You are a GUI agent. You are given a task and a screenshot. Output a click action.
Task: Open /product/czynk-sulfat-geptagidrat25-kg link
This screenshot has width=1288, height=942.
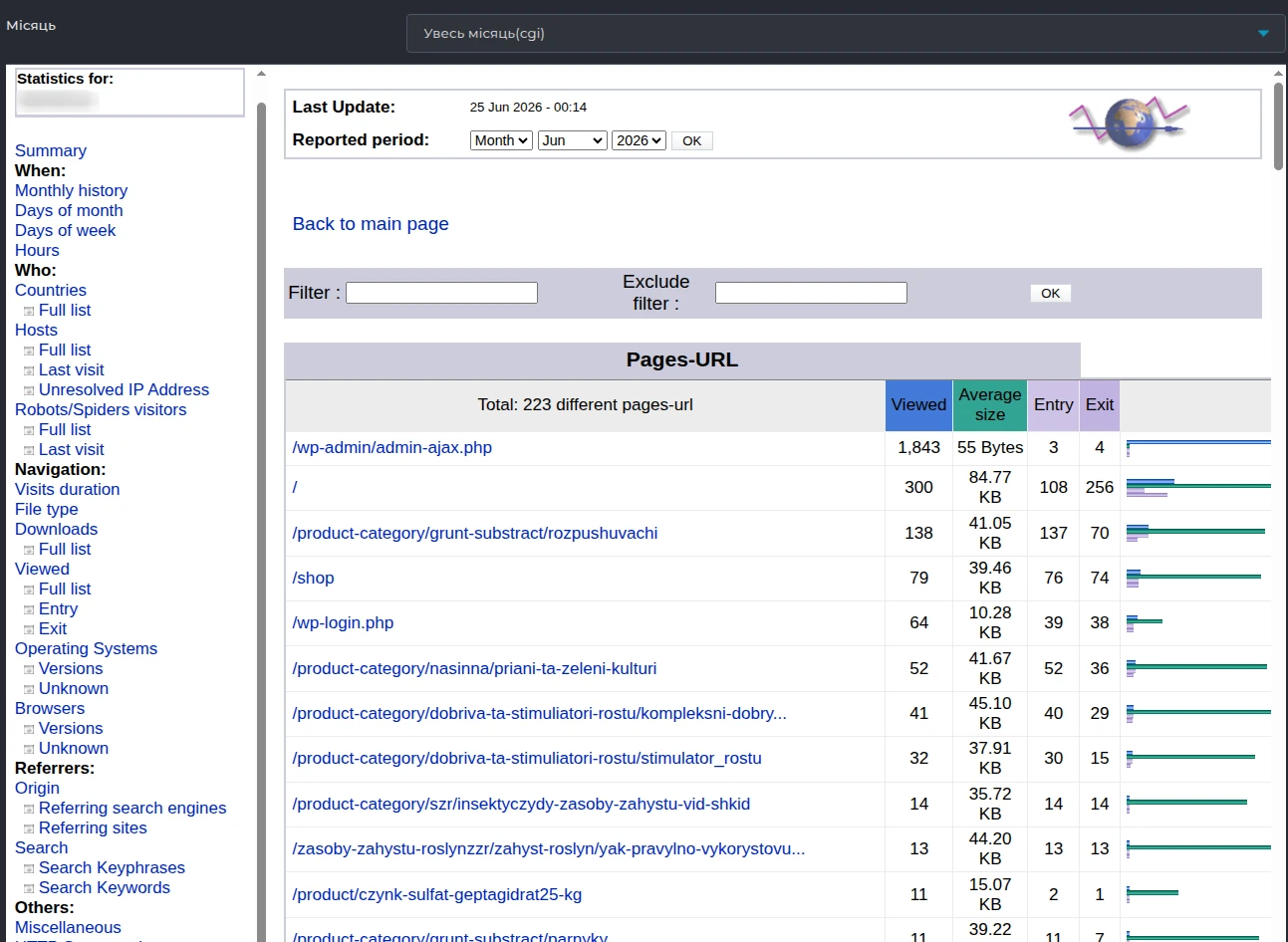click(436, 894)
